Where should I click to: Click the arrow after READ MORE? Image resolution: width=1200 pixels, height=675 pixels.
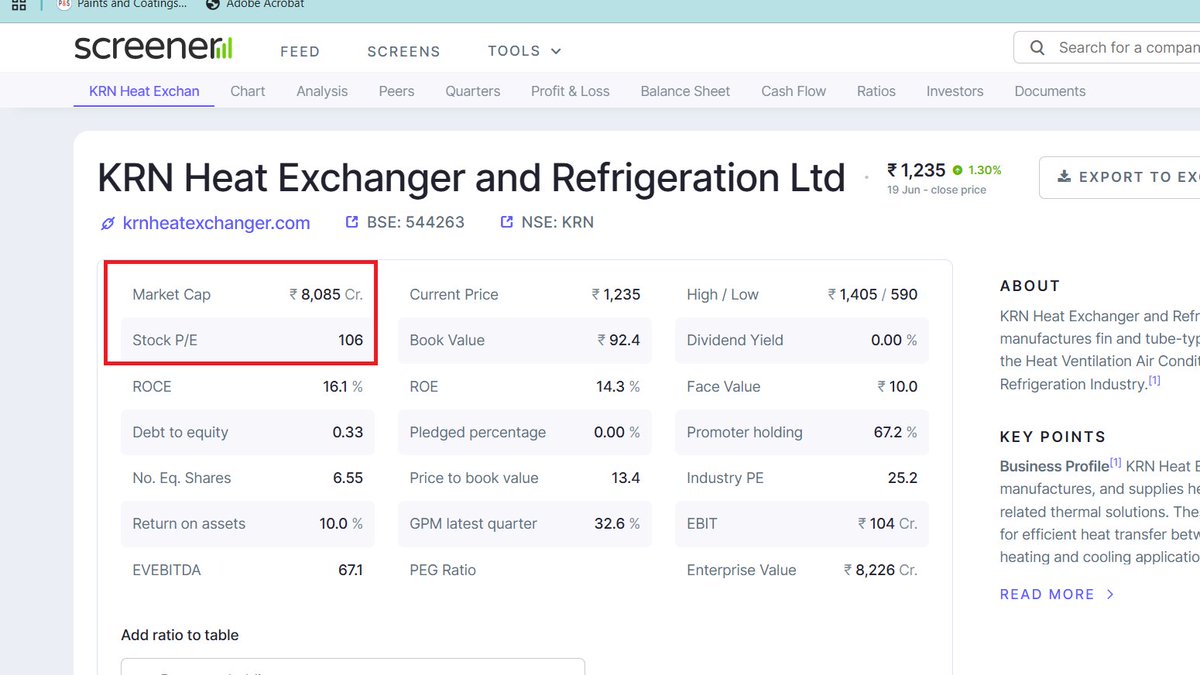click(1110, 594)
